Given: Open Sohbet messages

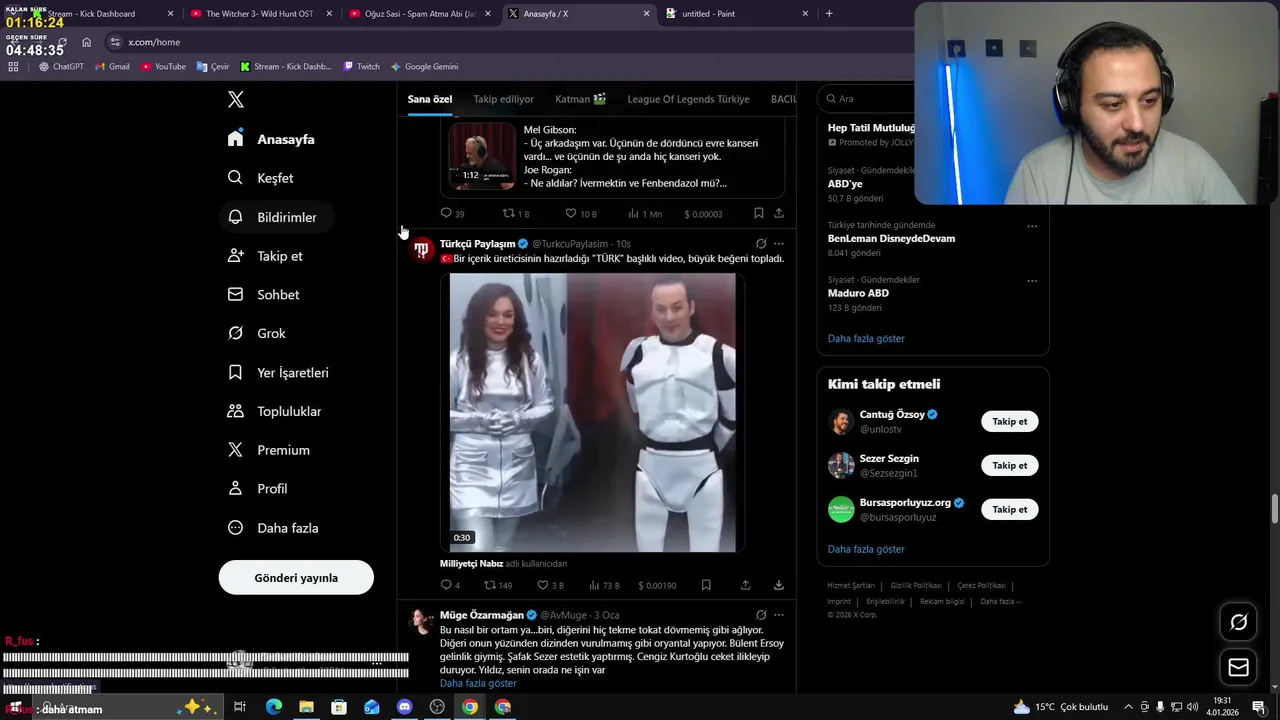Looking at the screenshot, I should click(x=263, y=295).
